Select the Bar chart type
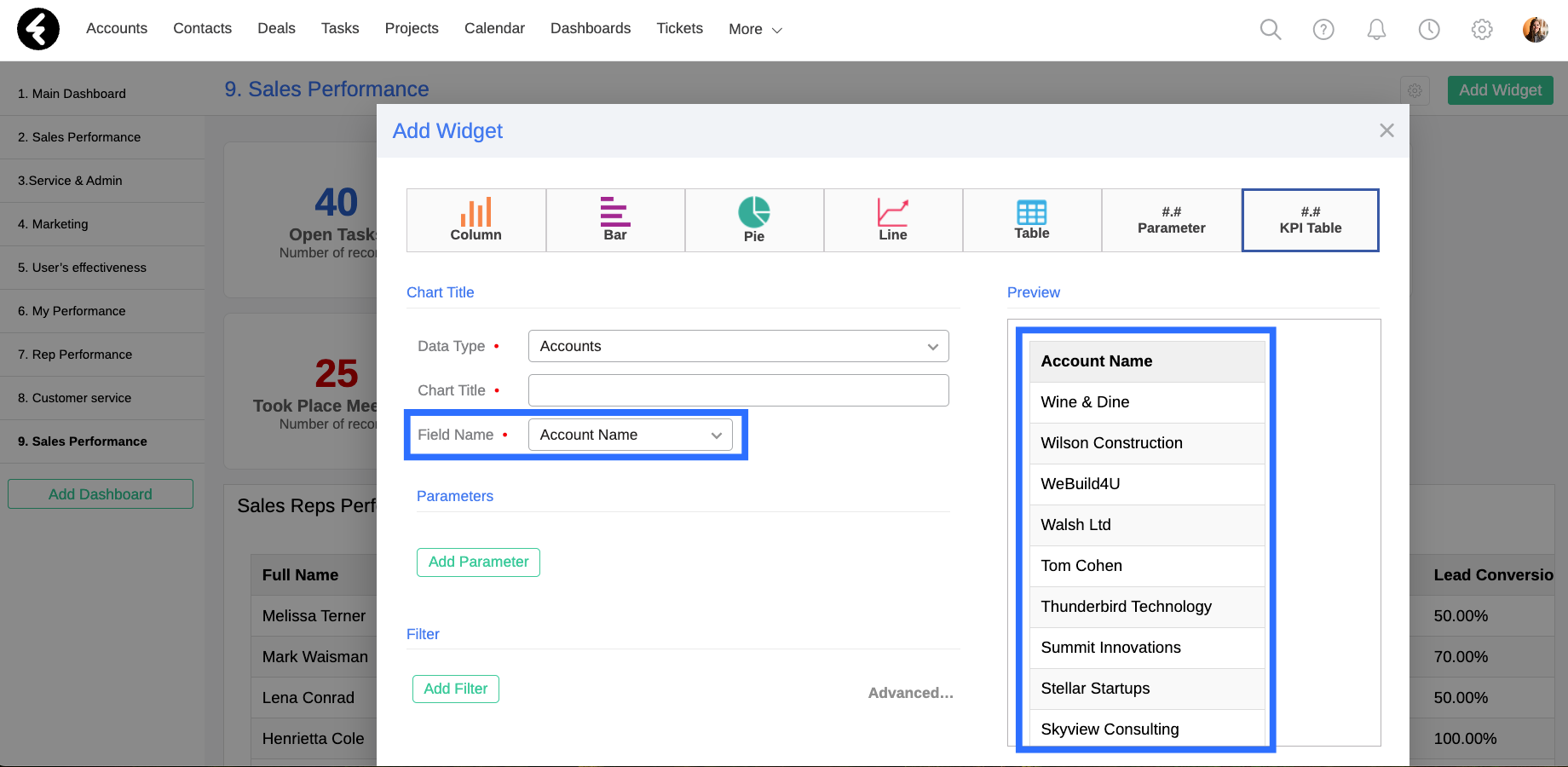Image resolution: width=1568 pixels, height=767 pixels. coord(615,220)
